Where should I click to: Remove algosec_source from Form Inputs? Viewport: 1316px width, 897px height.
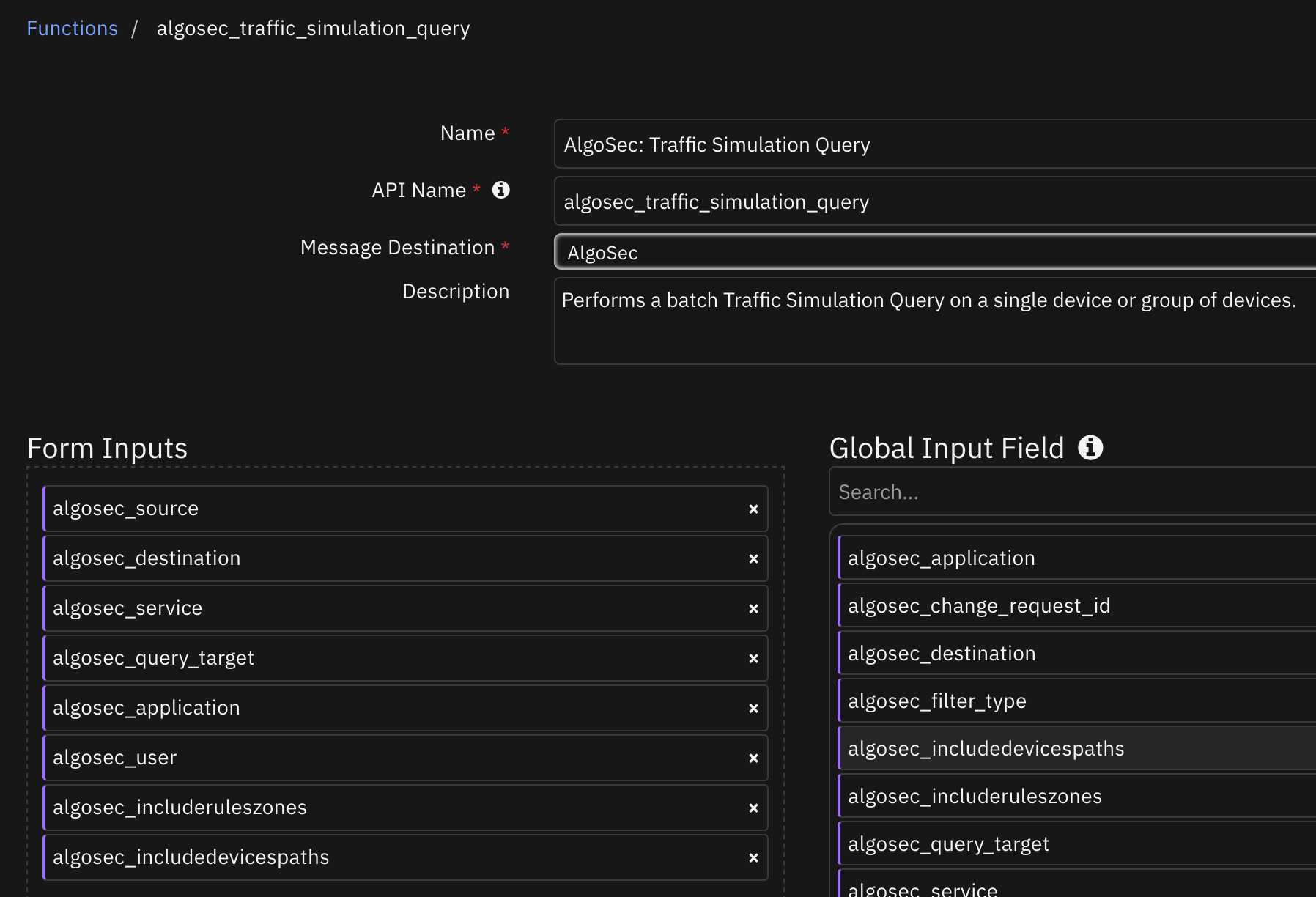[753, 509]
